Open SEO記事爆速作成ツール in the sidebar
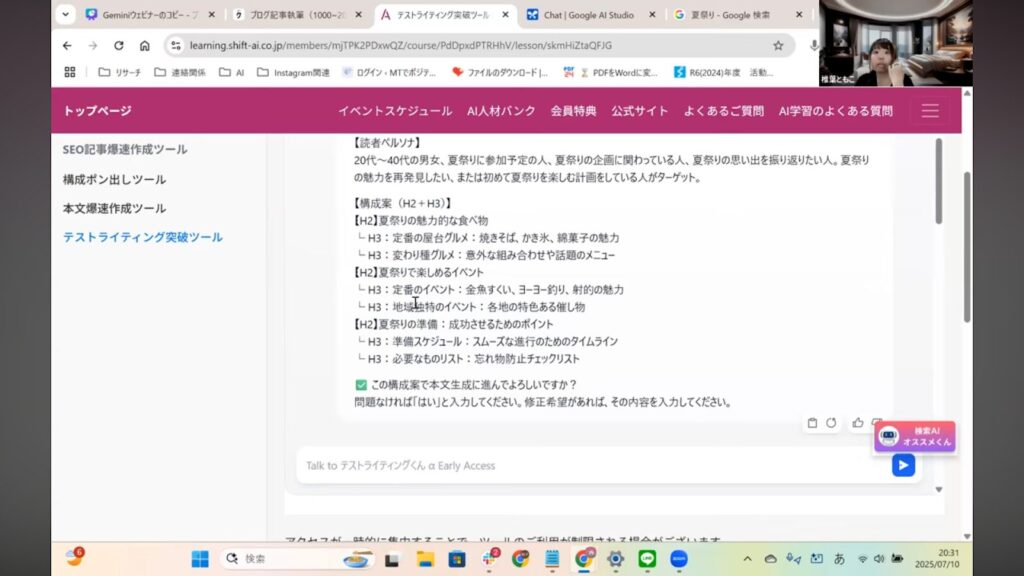 pos(125,150)
